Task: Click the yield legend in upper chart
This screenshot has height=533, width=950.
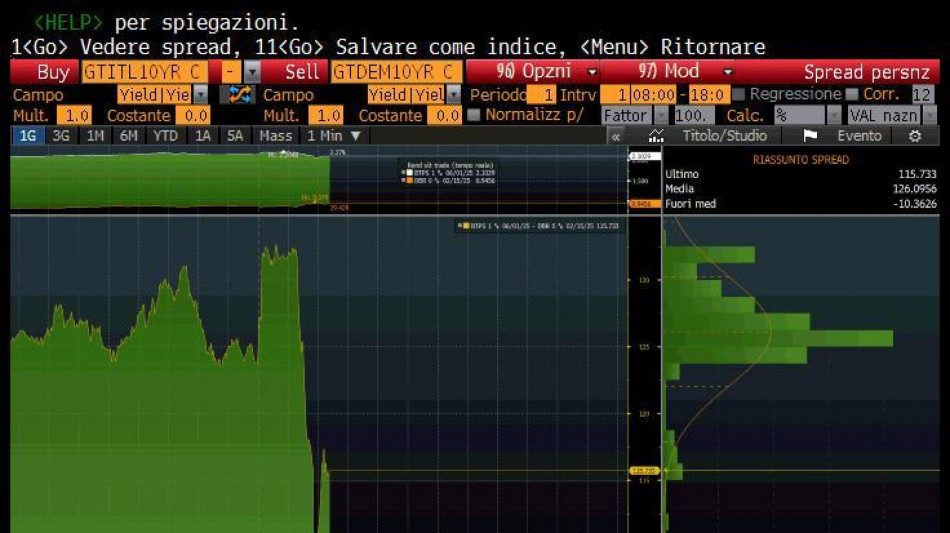Action: [x=449, y=173]
